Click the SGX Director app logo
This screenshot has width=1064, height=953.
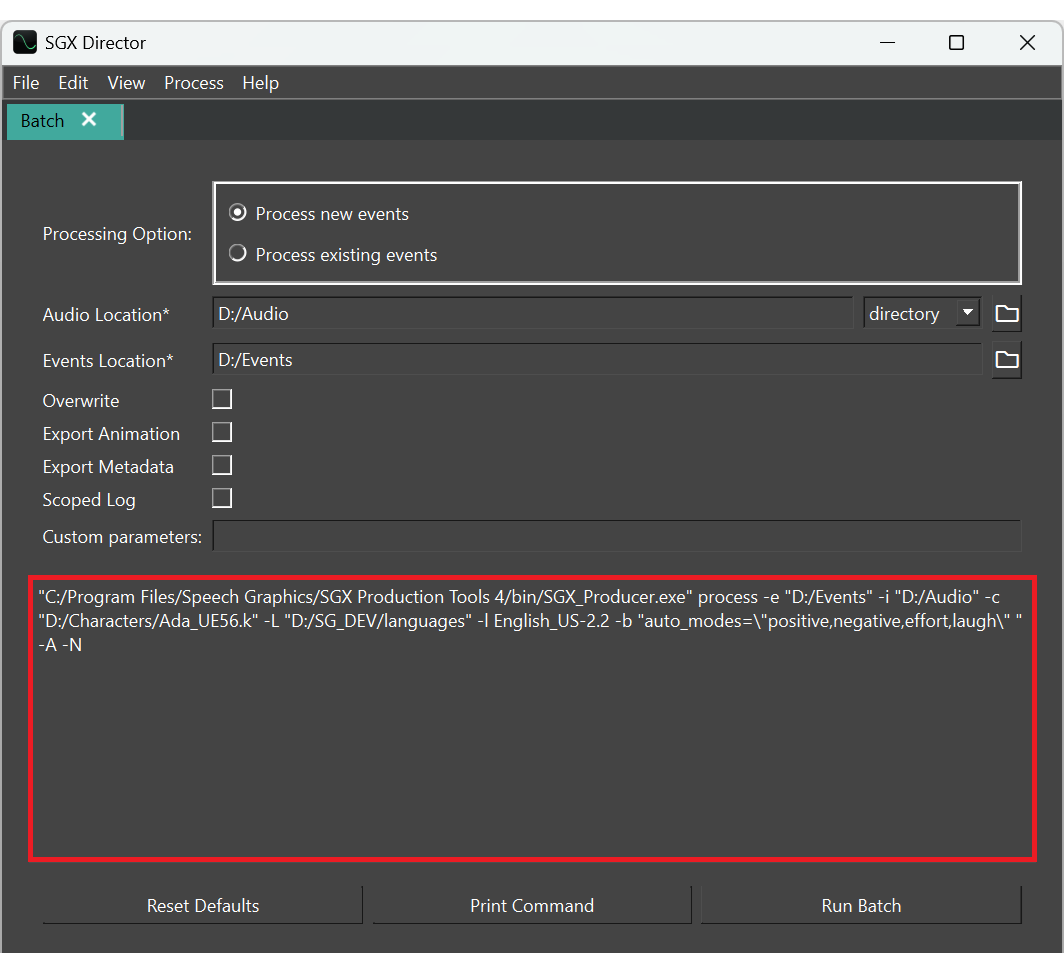click(25, 42)
